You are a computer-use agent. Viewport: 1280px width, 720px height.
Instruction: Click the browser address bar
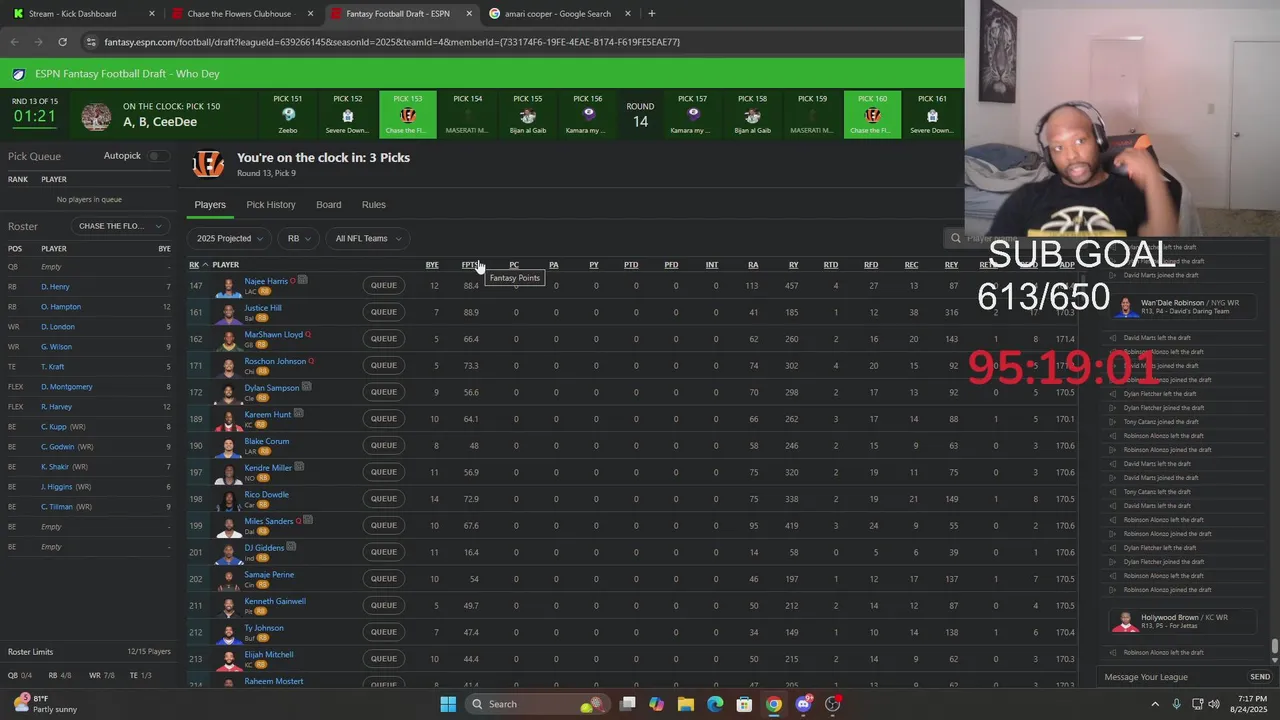(x=520, y=42)
